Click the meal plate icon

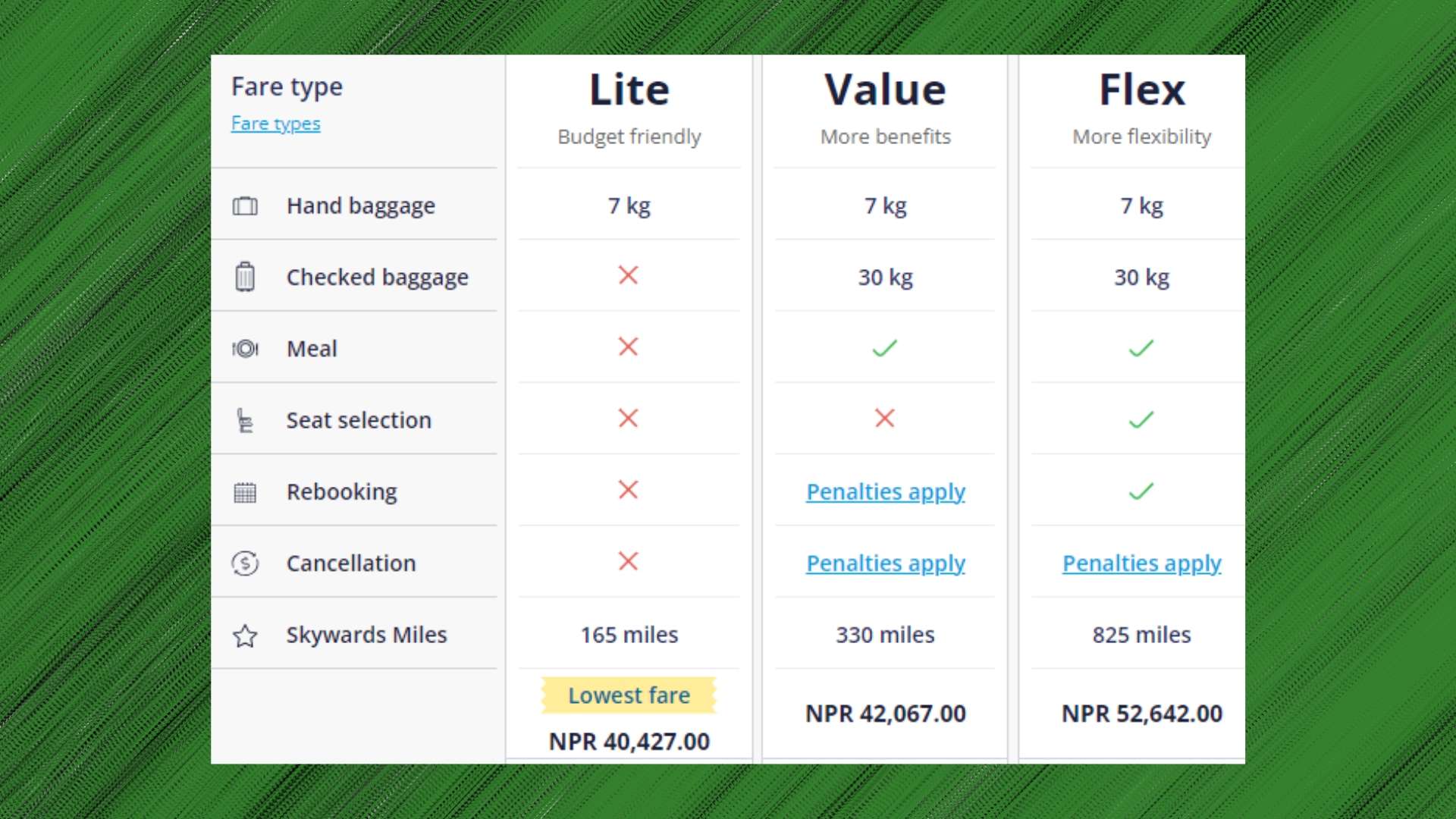click(x=245, y=349)
